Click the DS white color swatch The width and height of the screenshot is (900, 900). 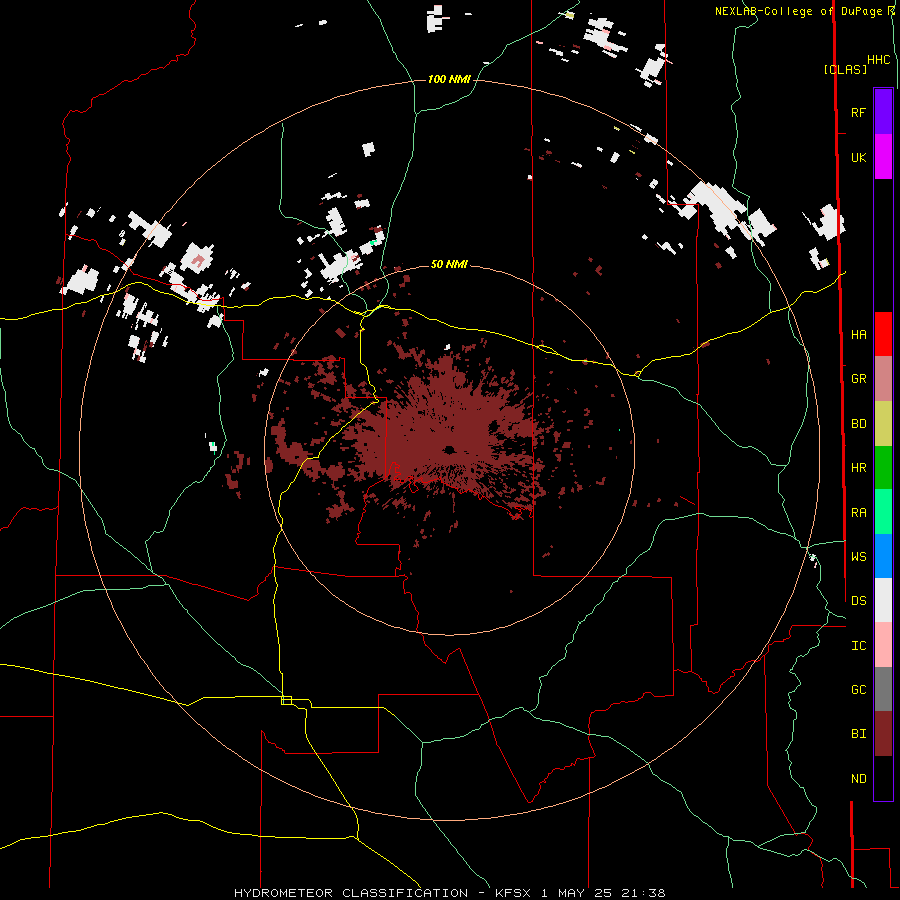[883, 600]
